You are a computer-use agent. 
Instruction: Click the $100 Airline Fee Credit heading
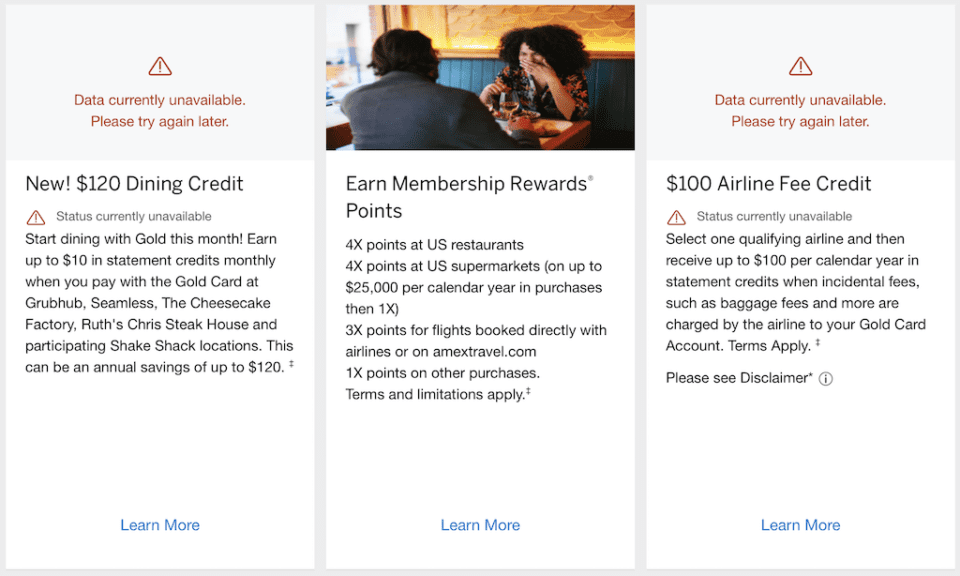pos(768,183)
